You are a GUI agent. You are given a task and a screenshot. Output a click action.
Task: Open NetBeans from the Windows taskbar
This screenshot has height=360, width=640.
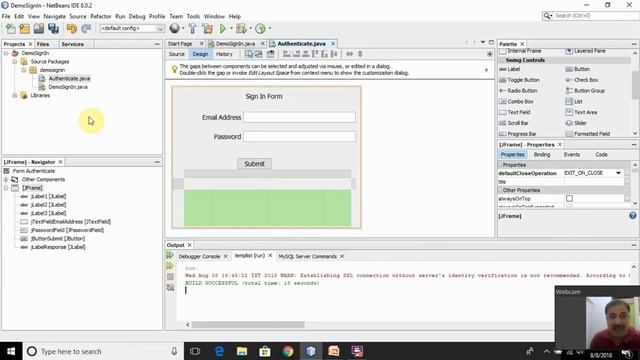(x=311, y=351)
